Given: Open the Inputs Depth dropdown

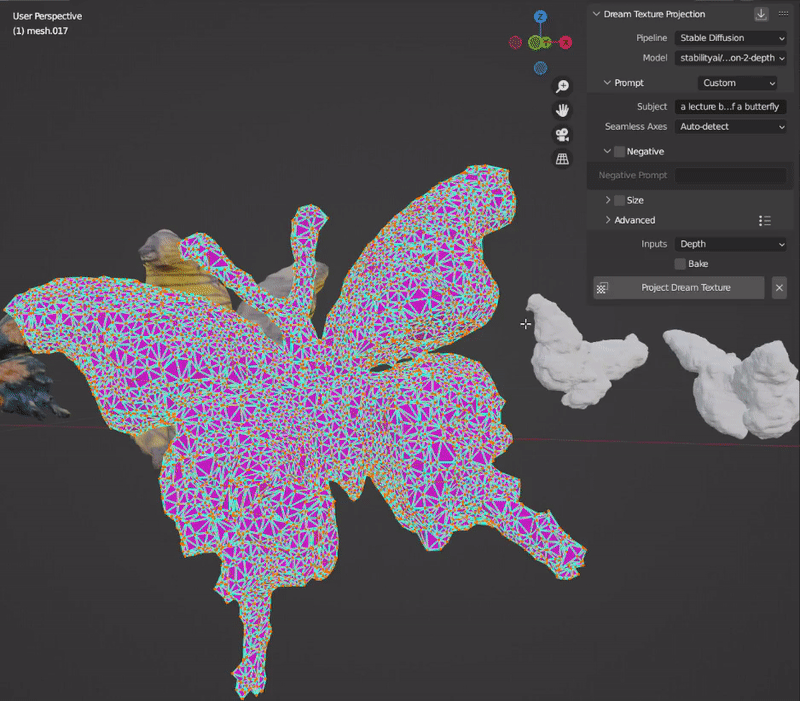Looking at the screenshot, I should click(732, 244).
